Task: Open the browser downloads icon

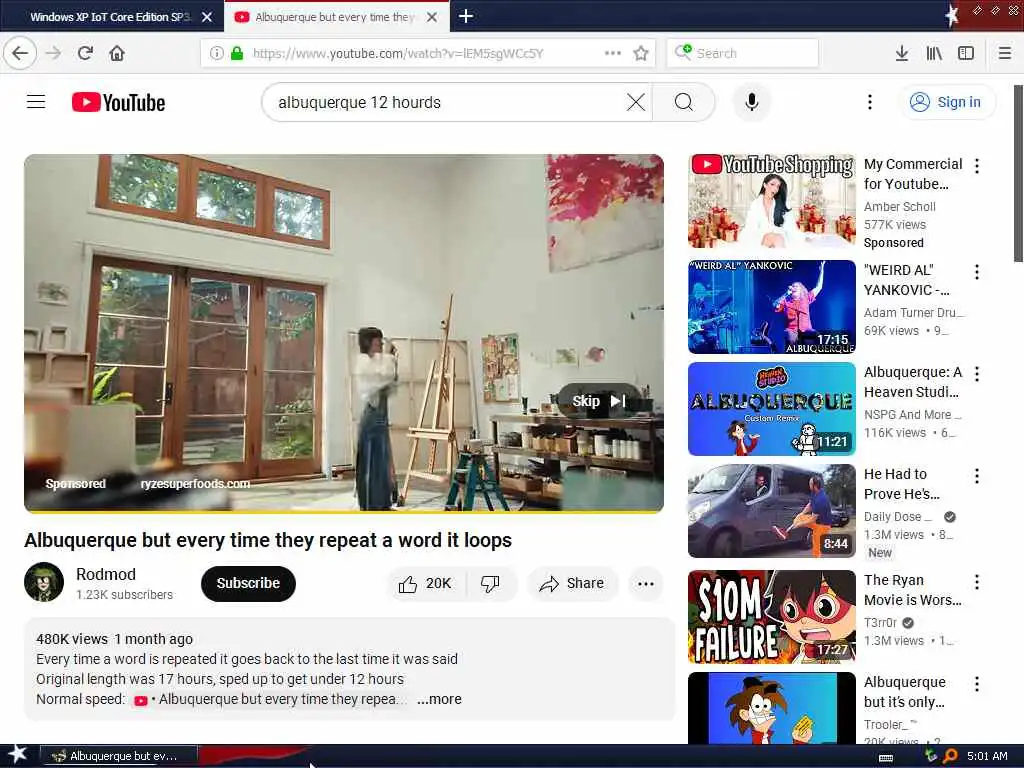Action: coord(902,53)
